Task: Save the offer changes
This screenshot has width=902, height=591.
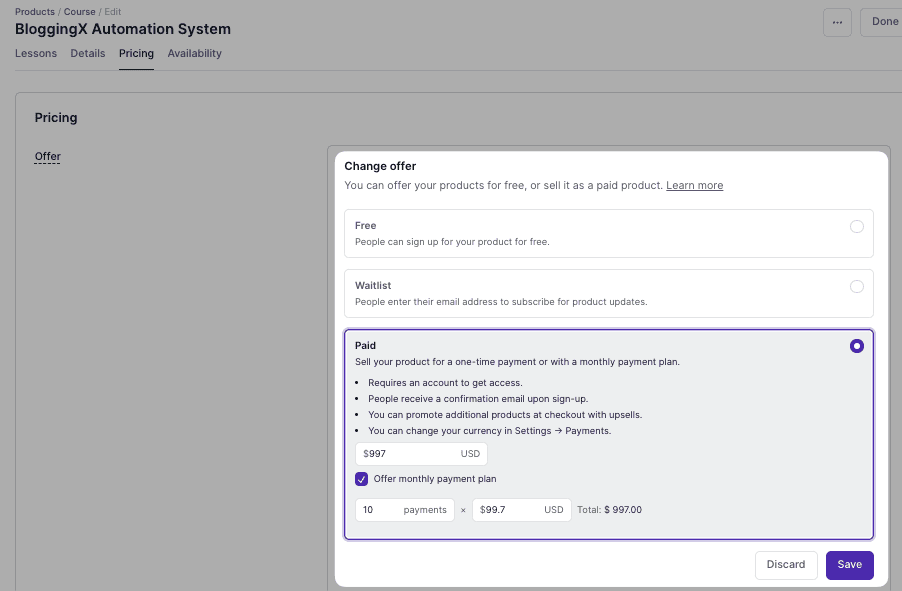Action: pos(849,565)
